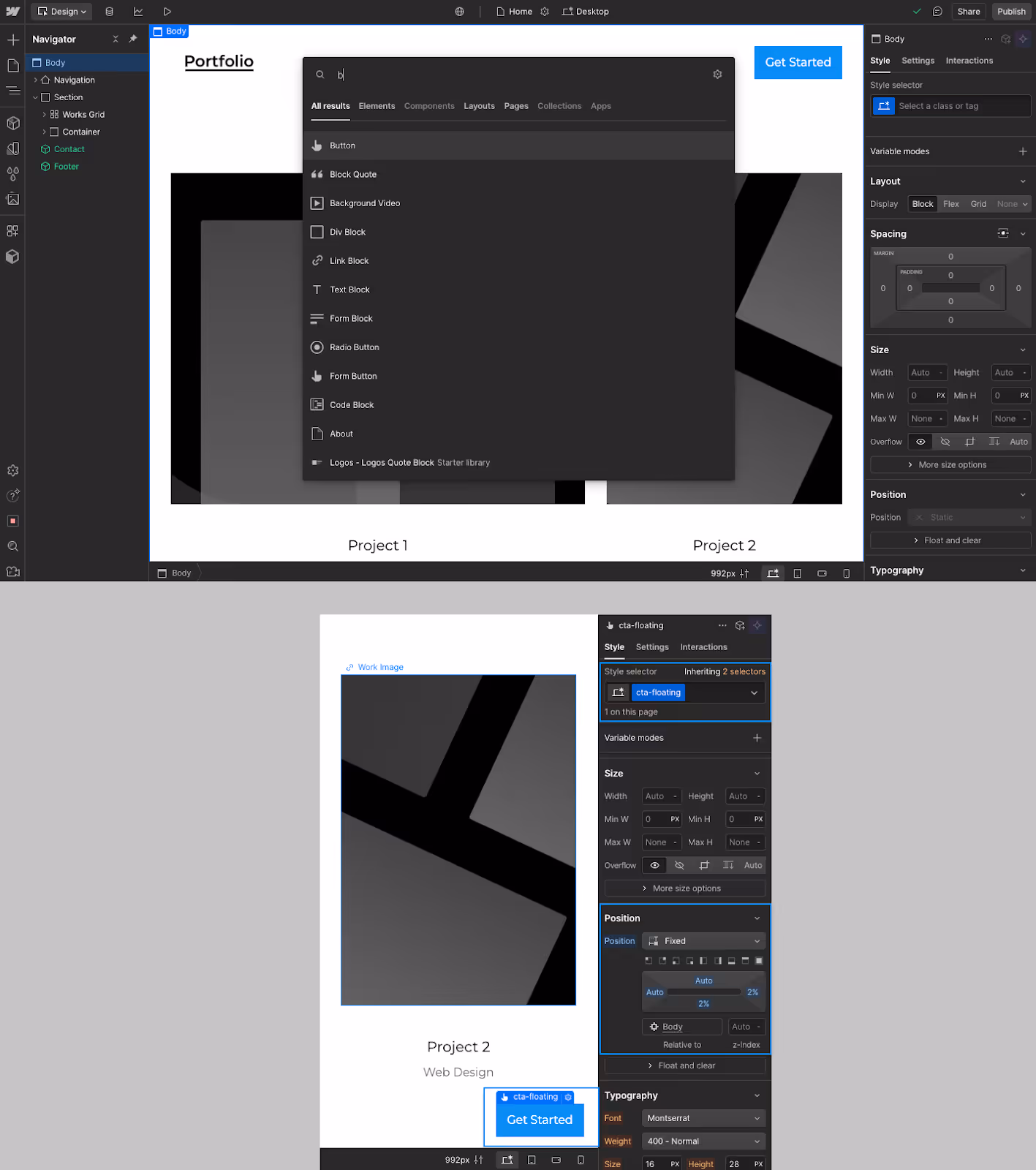Open the Design mode dropdown

[61, 12]
